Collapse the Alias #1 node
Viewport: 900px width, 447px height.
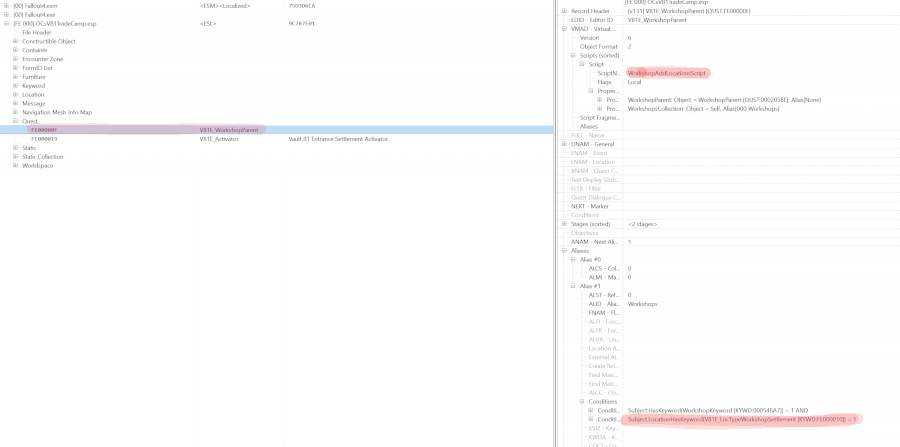point(573,286)
